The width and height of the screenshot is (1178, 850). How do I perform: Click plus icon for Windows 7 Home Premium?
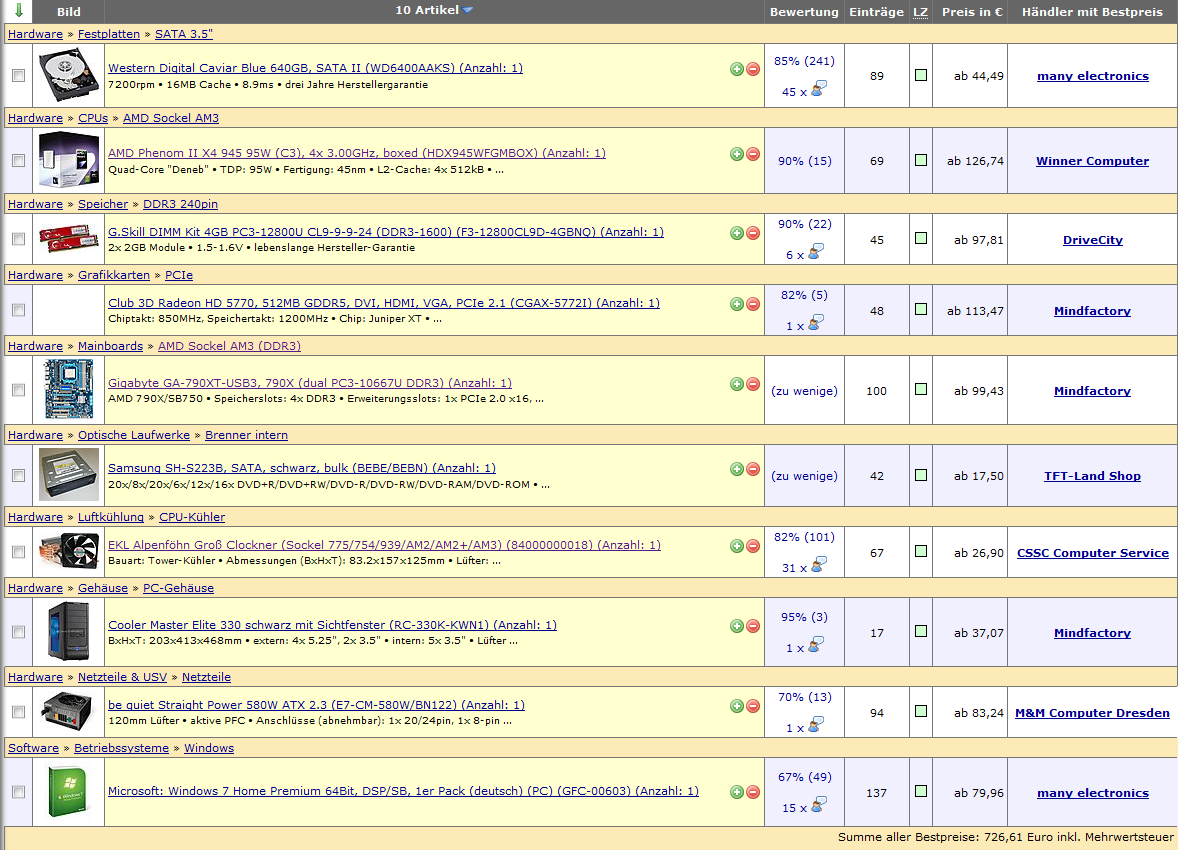pos(737,792)
